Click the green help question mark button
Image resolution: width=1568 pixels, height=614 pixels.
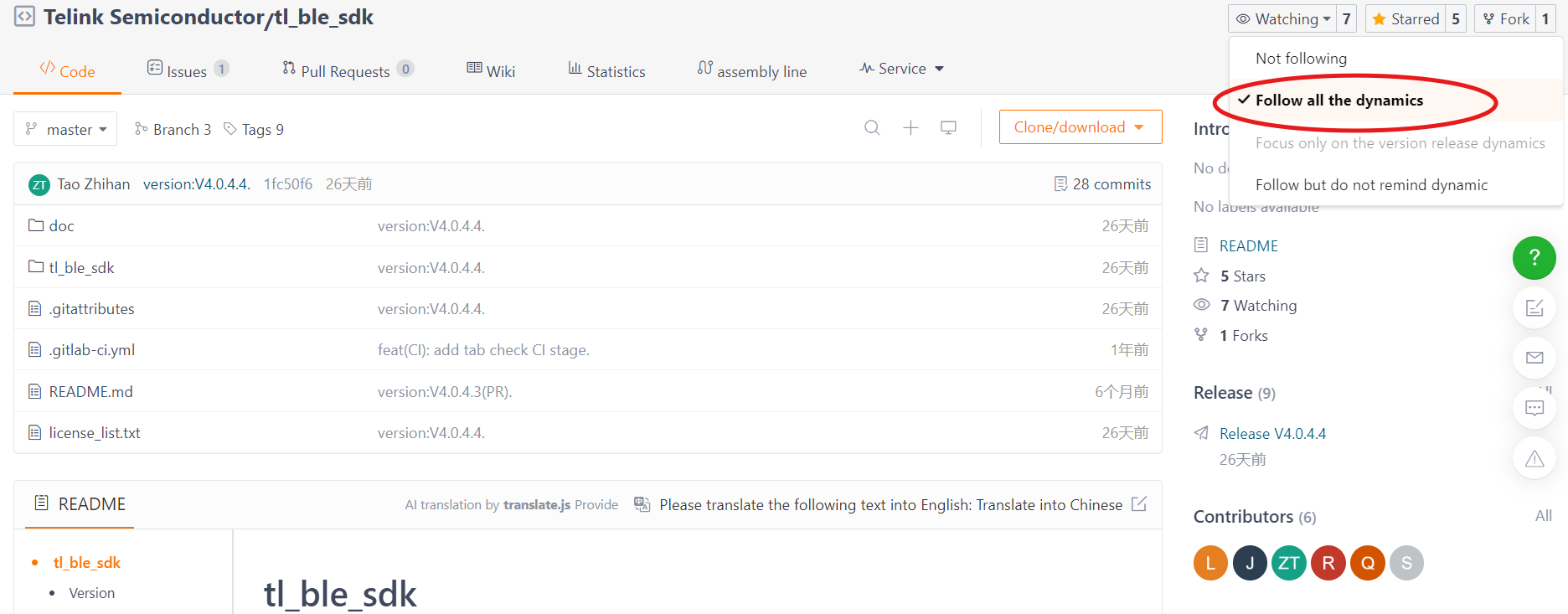coord(1534,258)
